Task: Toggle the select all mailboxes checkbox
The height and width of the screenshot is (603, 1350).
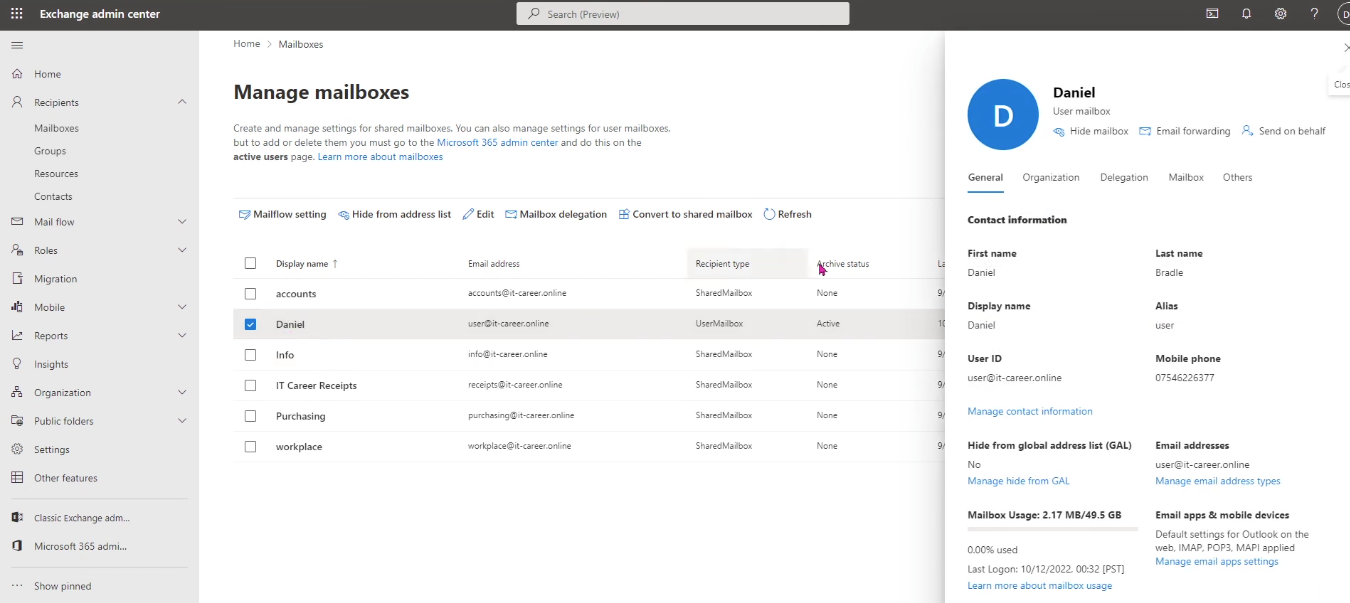Action: pyautogui.click(x=250, y=264)
